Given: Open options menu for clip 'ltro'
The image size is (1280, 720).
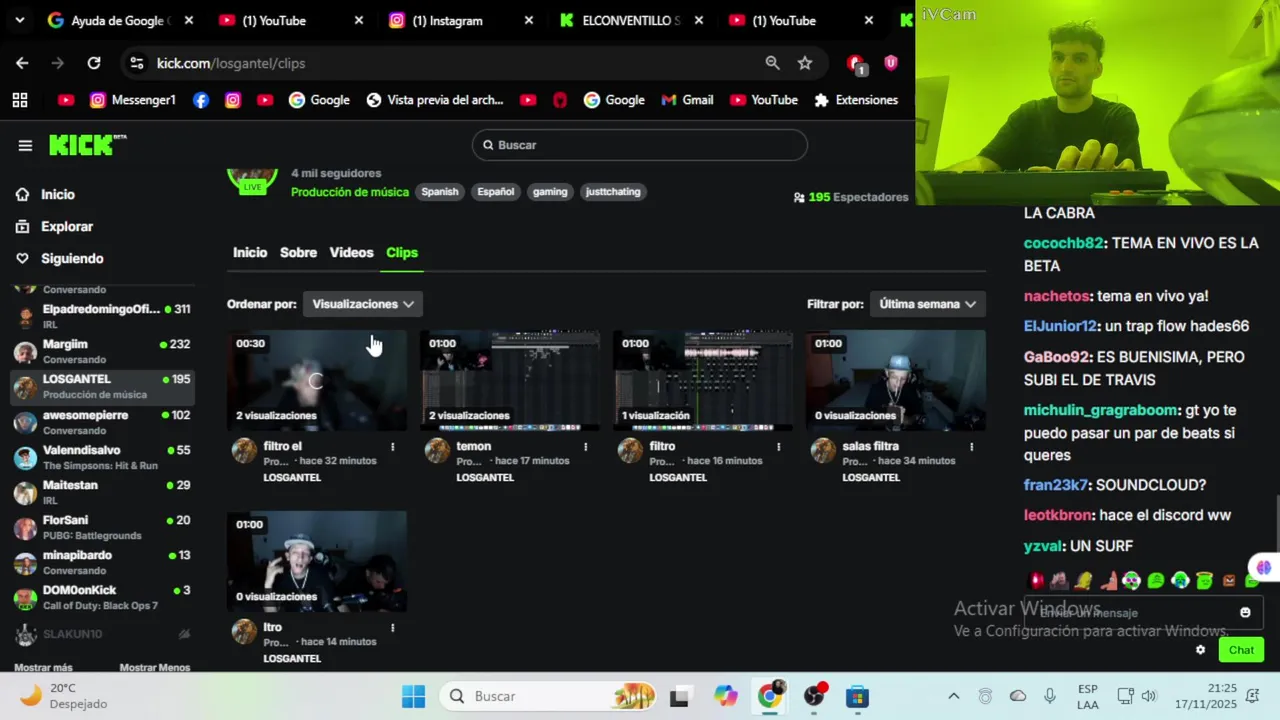Looking at the screenshot, I should click(x=393, y=628).
